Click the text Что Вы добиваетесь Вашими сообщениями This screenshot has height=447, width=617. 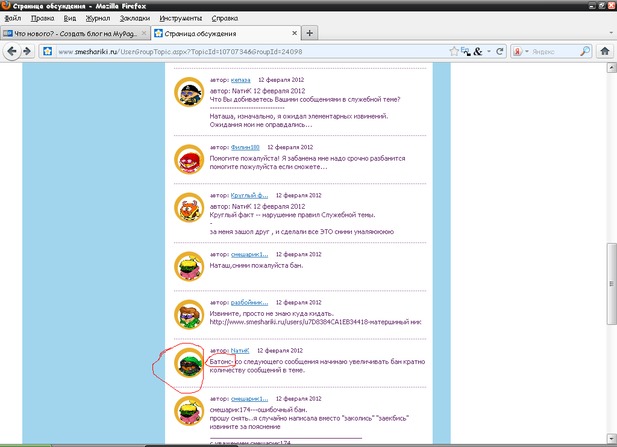[x=305, y=99]
